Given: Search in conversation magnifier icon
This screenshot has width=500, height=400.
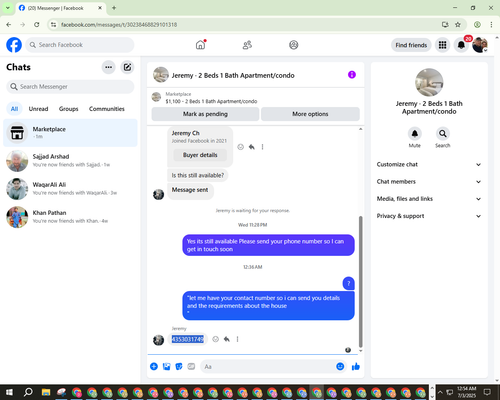Looking at the screenshot, I should (443, 133).
